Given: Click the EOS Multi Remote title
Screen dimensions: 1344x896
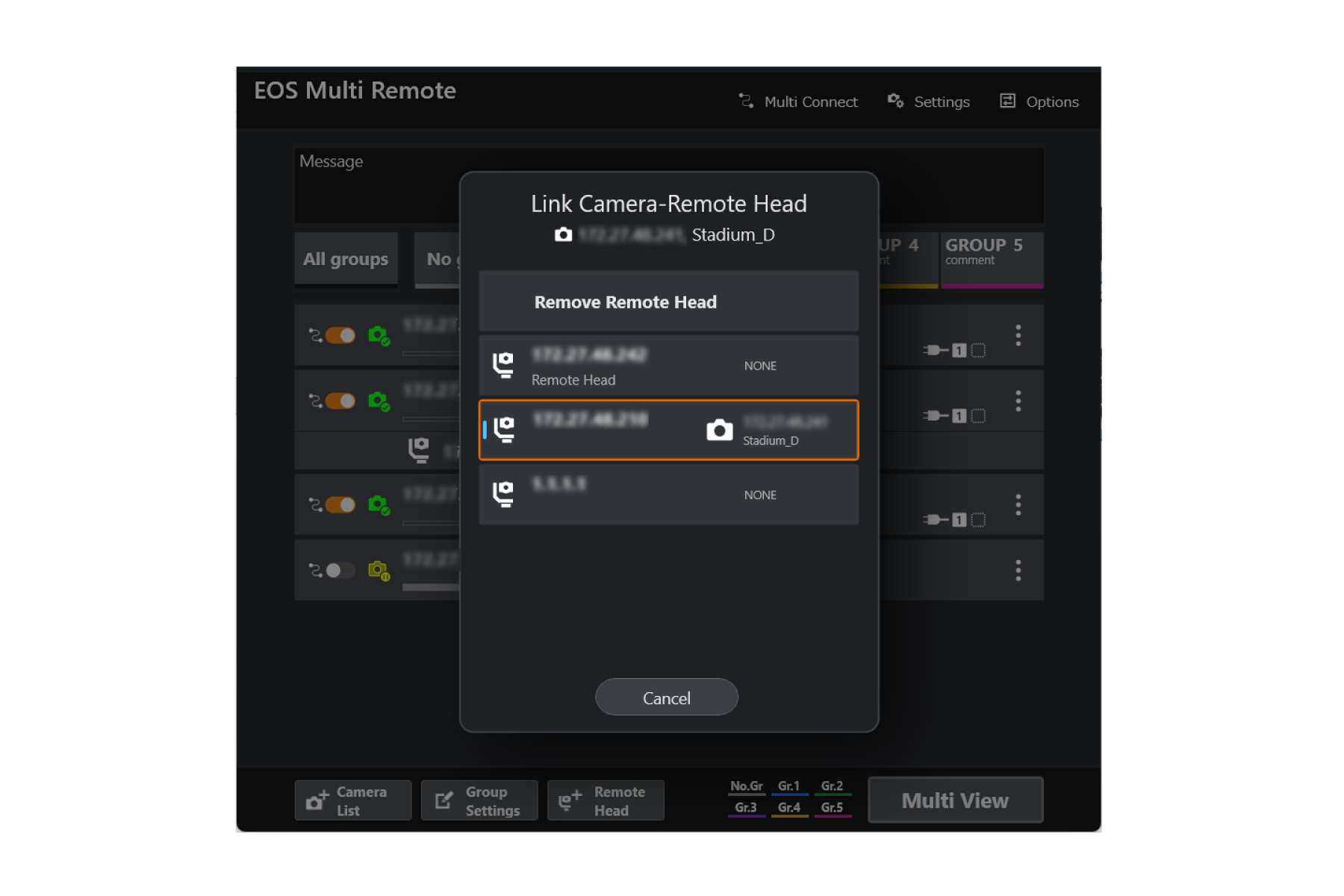Looking at the screenshot, I should [x=355, y=90].
